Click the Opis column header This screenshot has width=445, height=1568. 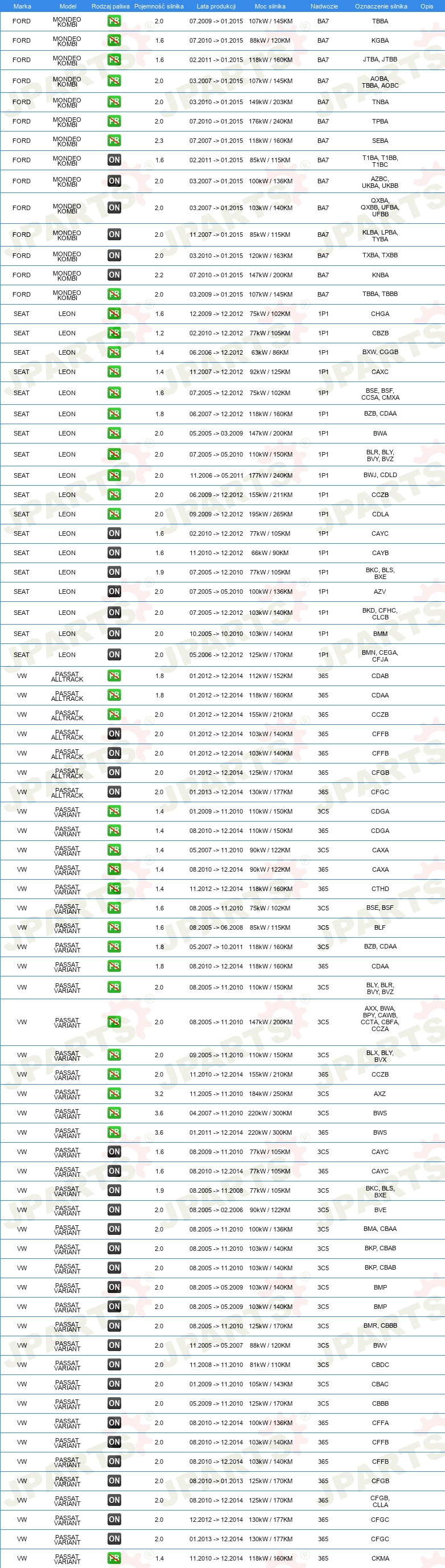click(x=427, y=6)
